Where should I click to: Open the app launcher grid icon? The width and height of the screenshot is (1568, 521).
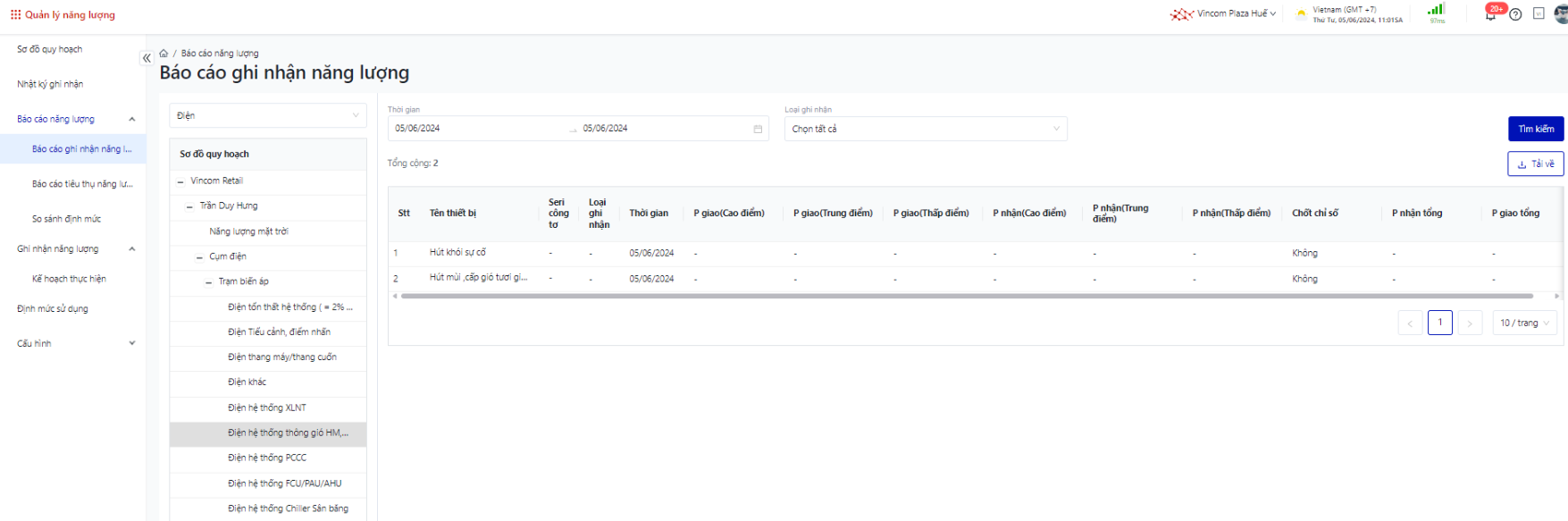point(15,14)
